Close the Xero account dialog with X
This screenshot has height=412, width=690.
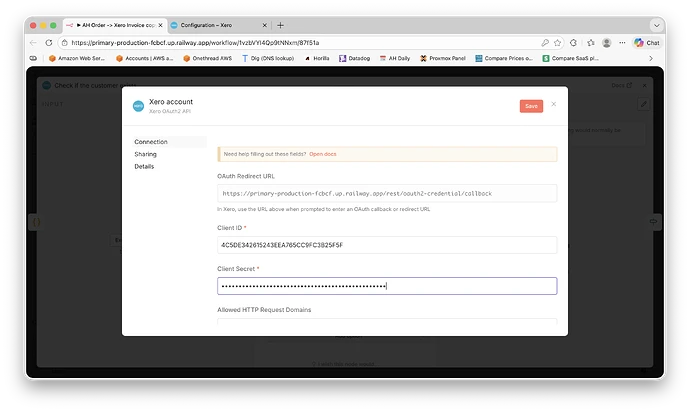pyautogui.click(x=554, y=104)
